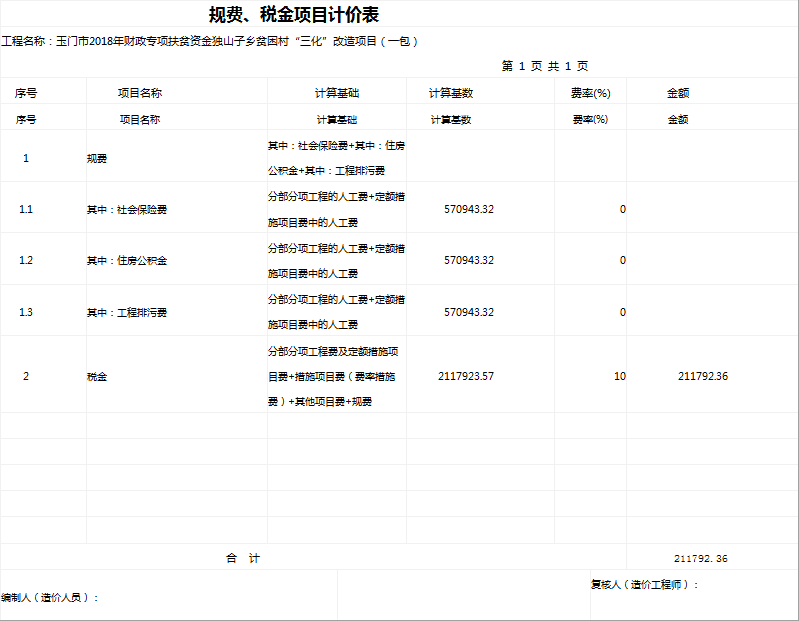The height and width of the screenshot is (621, 799).
Task: Click the 其中：工程排污费 cell
Action: coord(127,313)
